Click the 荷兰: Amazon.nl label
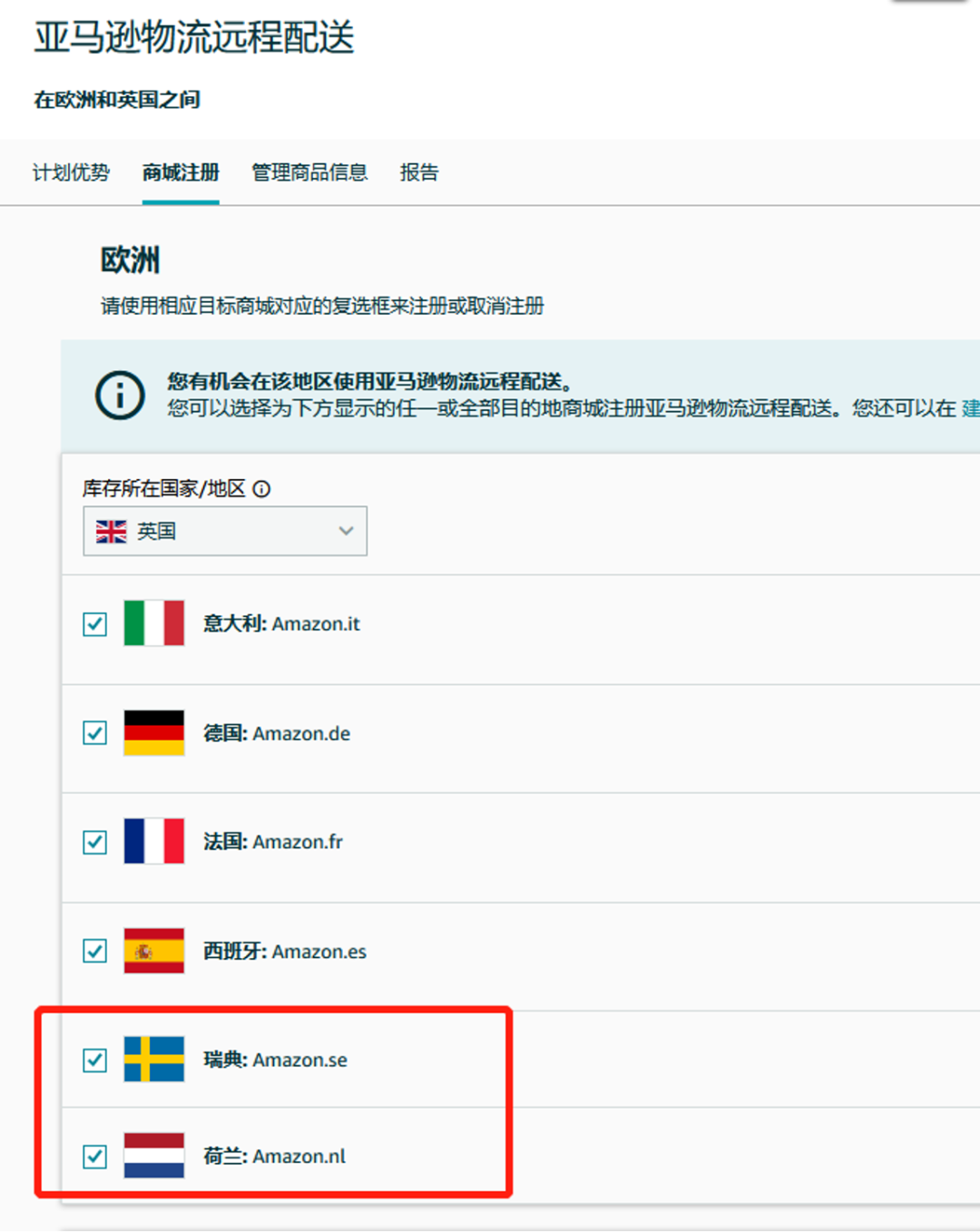The width and height of the screenshot is (980, 1232). (274, 1157)
